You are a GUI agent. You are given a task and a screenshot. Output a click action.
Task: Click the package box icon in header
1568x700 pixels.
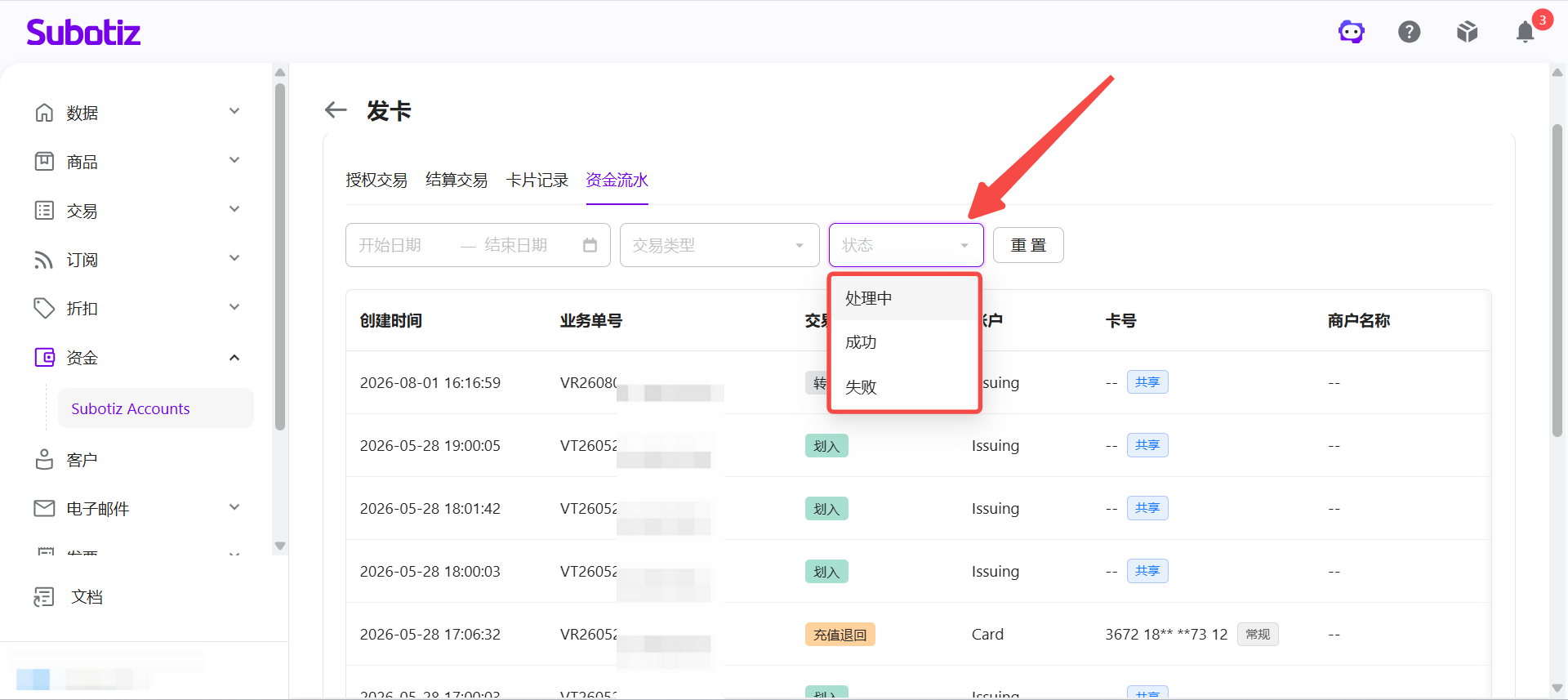pos(1468,32)
